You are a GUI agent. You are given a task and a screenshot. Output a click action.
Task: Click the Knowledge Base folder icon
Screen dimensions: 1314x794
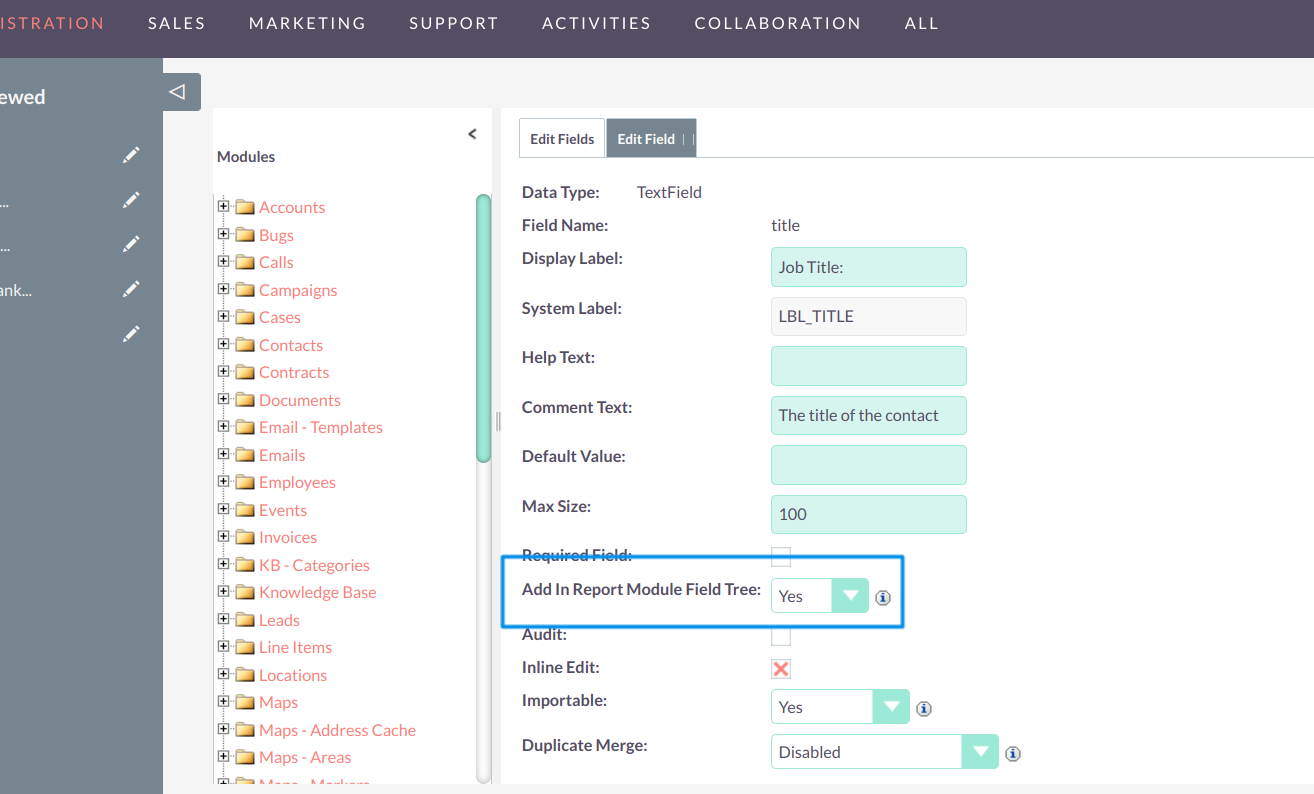click(245, 592)
